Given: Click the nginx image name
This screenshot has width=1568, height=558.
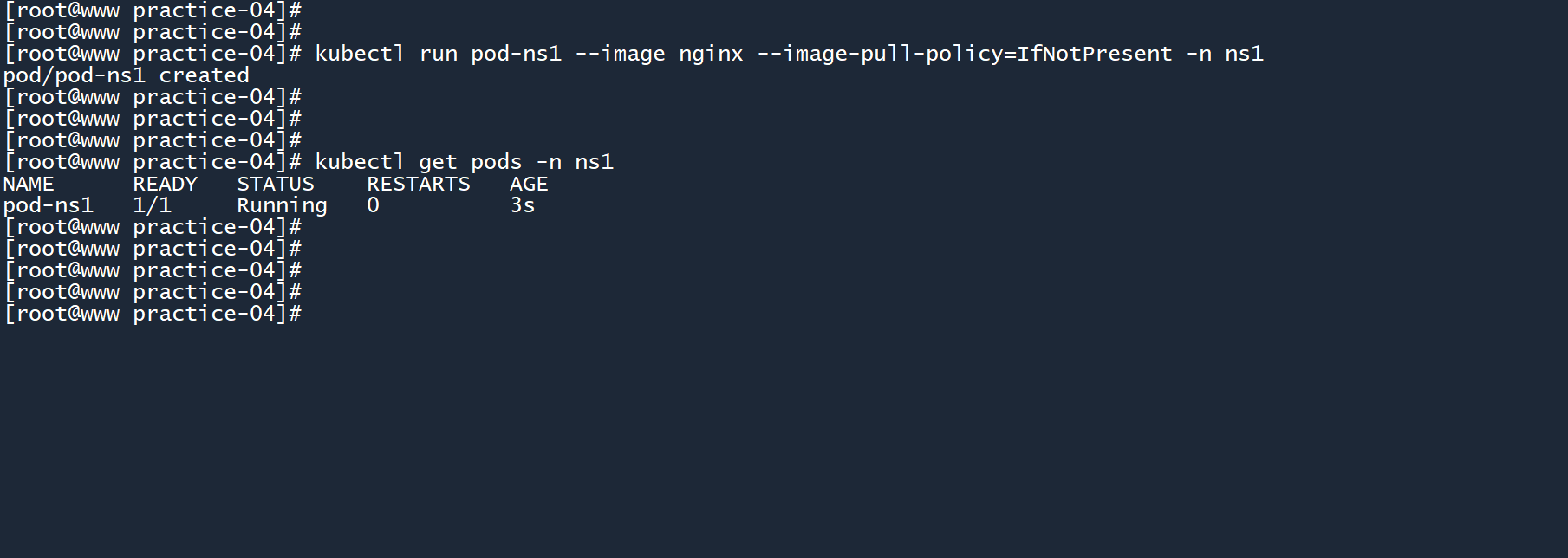Looking at the screenshot, I should 711,54.
